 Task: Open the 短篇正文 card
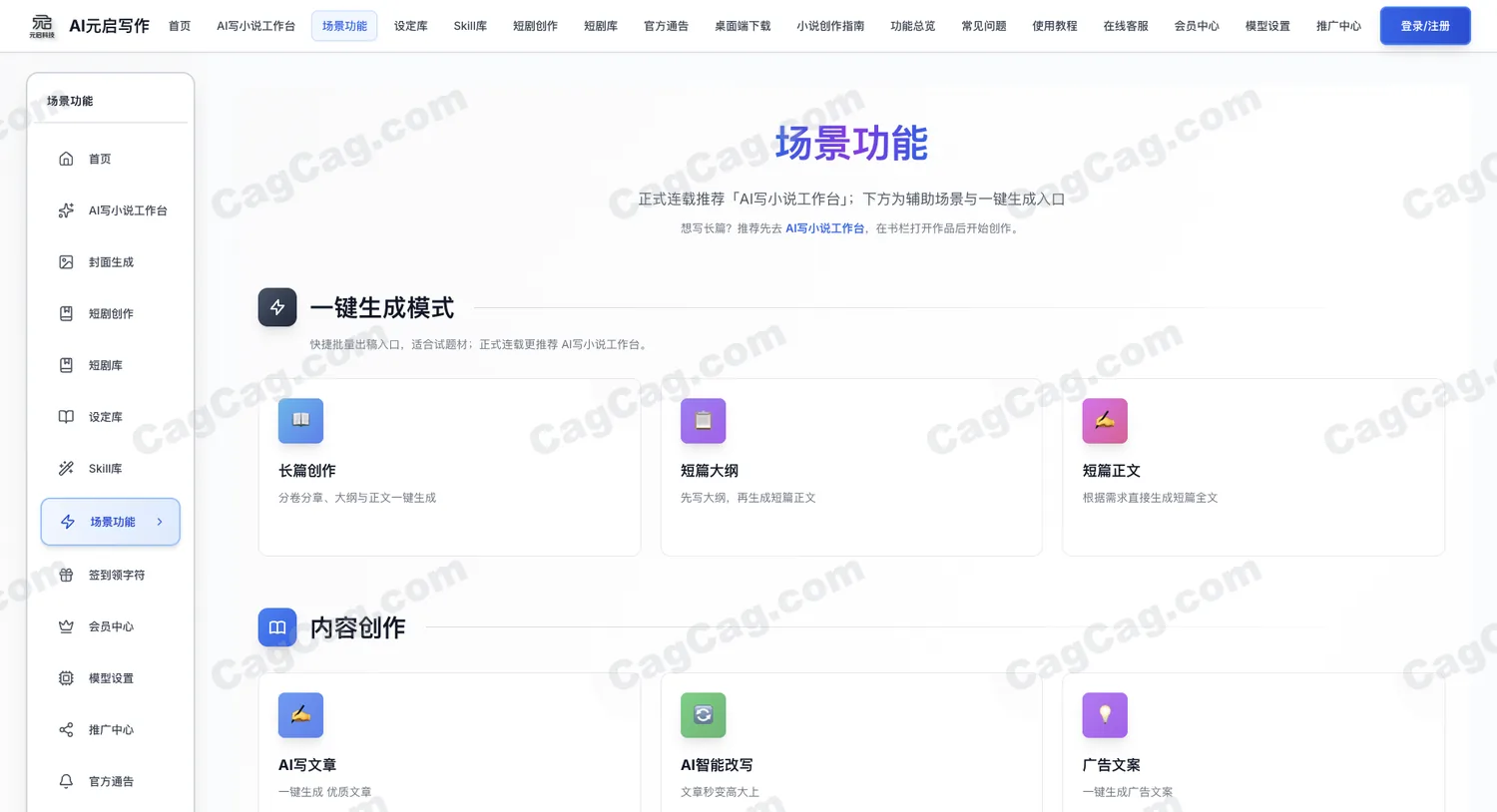(1253, 467)
